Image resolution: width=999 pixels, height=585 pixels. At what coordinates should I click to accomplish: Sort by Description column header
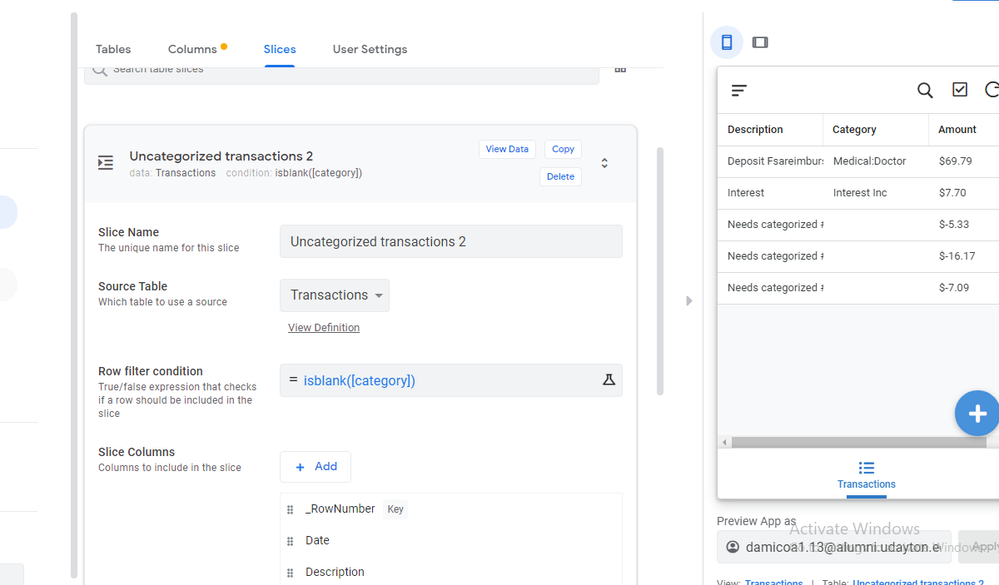755,129
